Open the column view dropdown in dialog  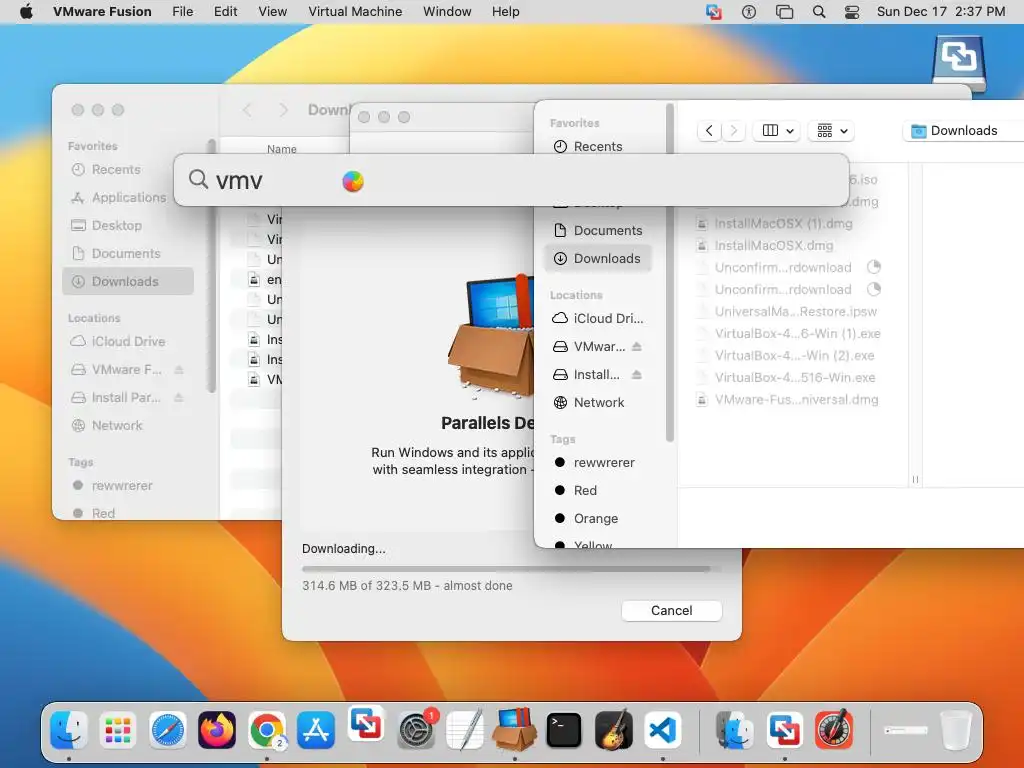coord(777,131)
